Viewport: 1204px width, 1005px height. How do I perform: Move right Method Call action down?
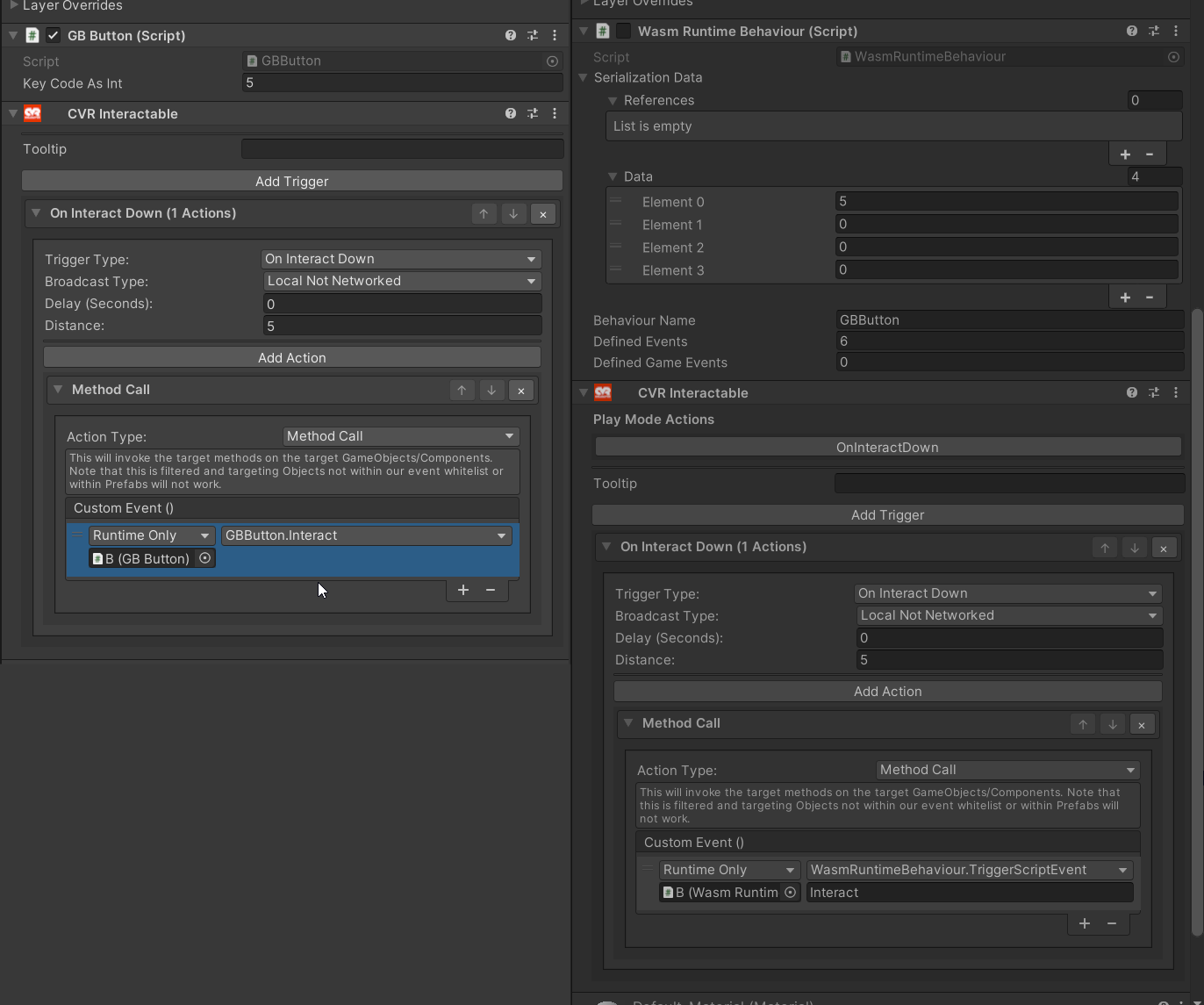[x=1112, y=724]
